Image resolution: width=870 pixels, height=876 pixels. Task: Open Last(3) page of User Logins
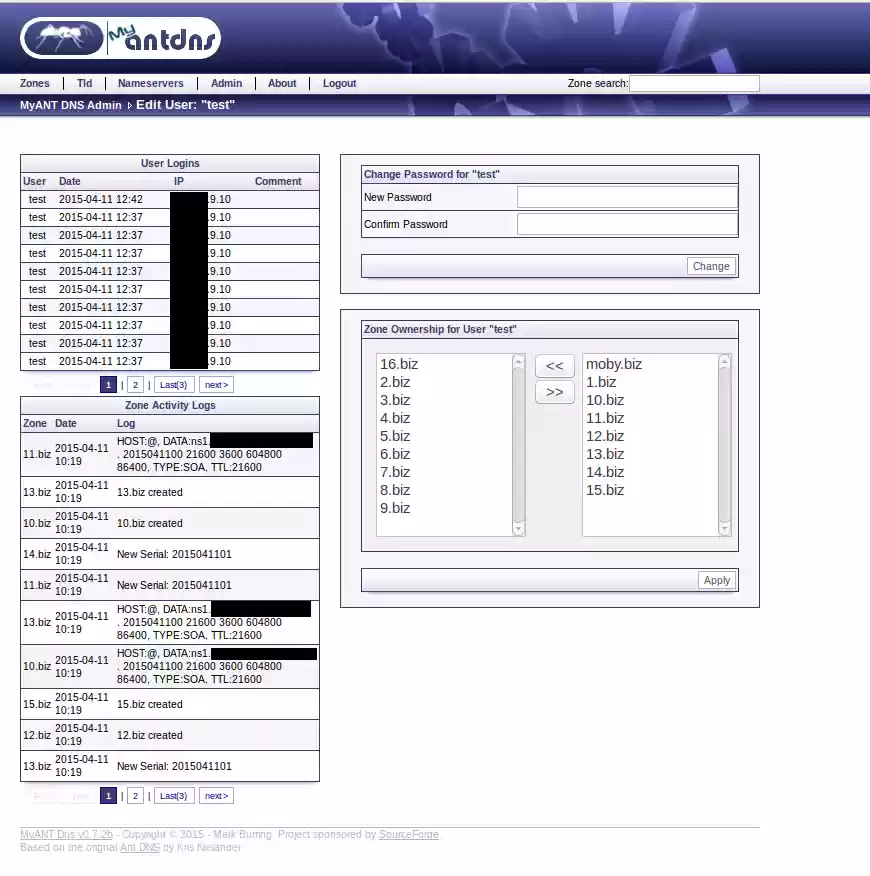(173, 384)
